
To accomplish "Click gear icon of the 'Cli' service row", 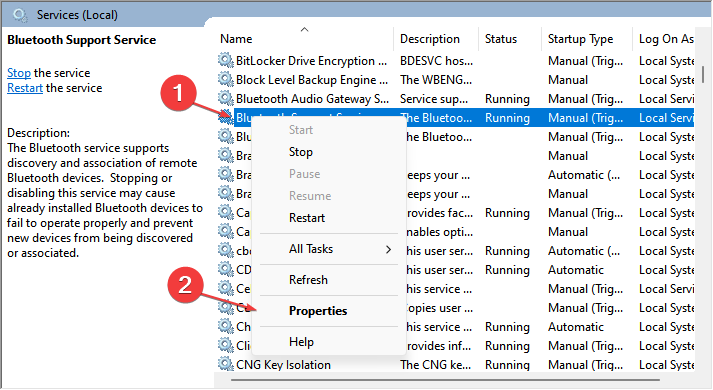I will click(226, 345).
